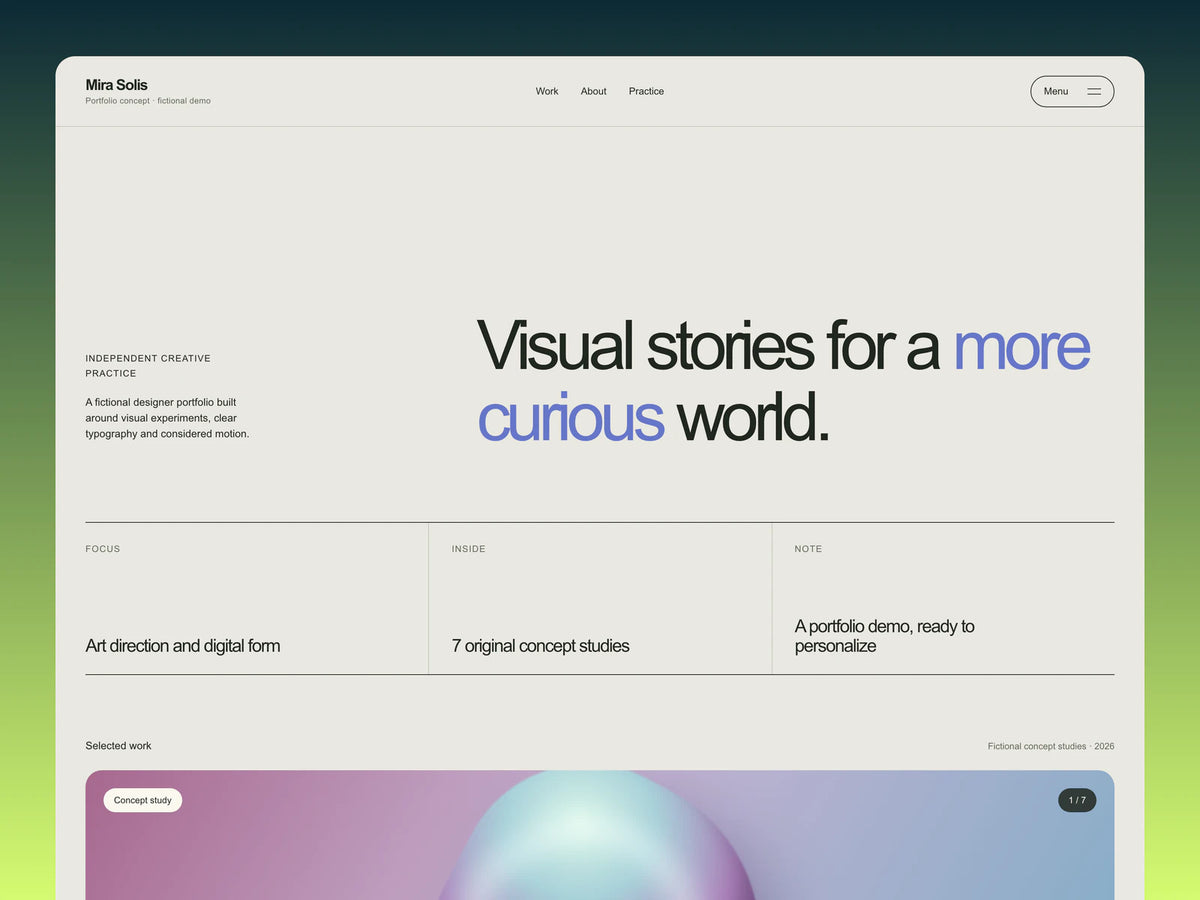Click the purple 'curious' headline word
The height and width of the screenshot is (900, 1200).
coord(570,418)
